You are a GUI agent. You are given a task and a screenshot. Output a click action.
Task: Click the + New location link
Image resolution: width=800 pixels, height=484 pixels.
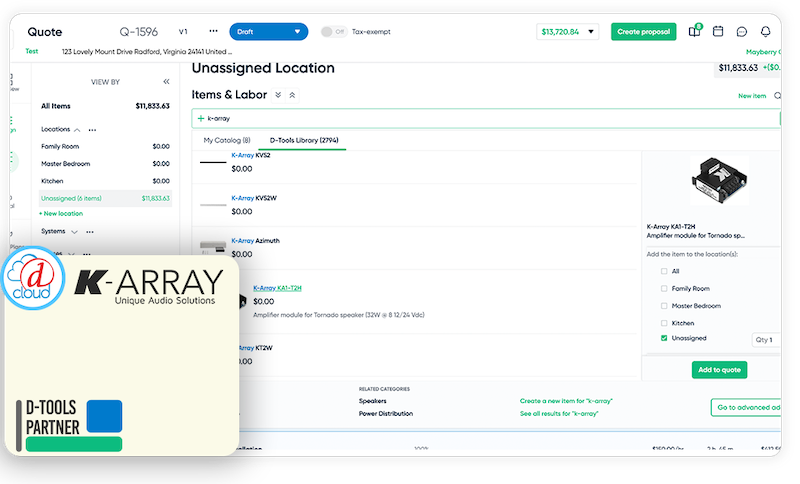click(61, 214)
